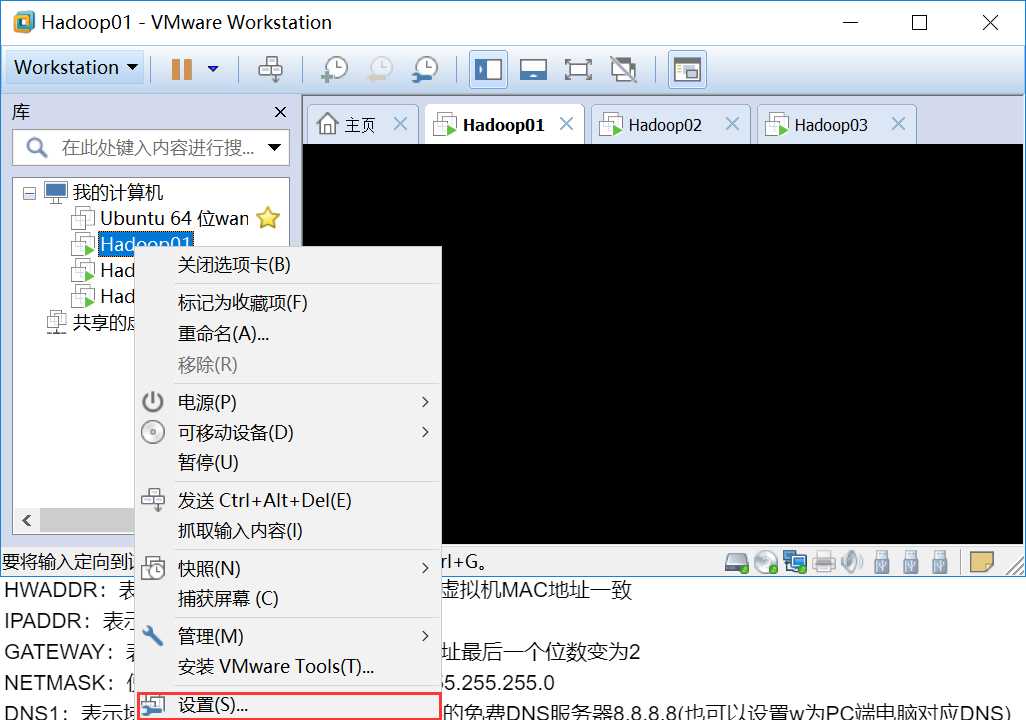Image resolution: width=1026 pixels, height=720 pixels.
Task: Select 重命名(A)... from the context menu
Action: pyautogui.click(x=288, y=334)
